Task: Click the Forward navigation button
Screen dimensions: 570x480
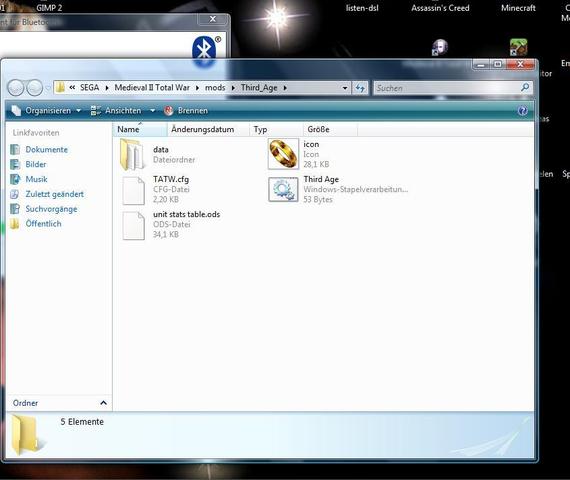Action: coord(35,88)
